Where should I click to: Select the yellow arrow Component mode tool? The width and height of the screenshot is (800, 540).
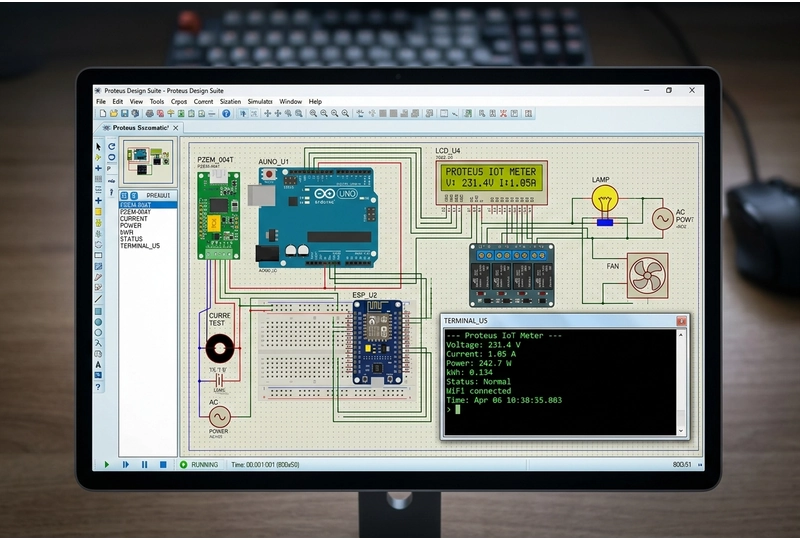point(98,157)
